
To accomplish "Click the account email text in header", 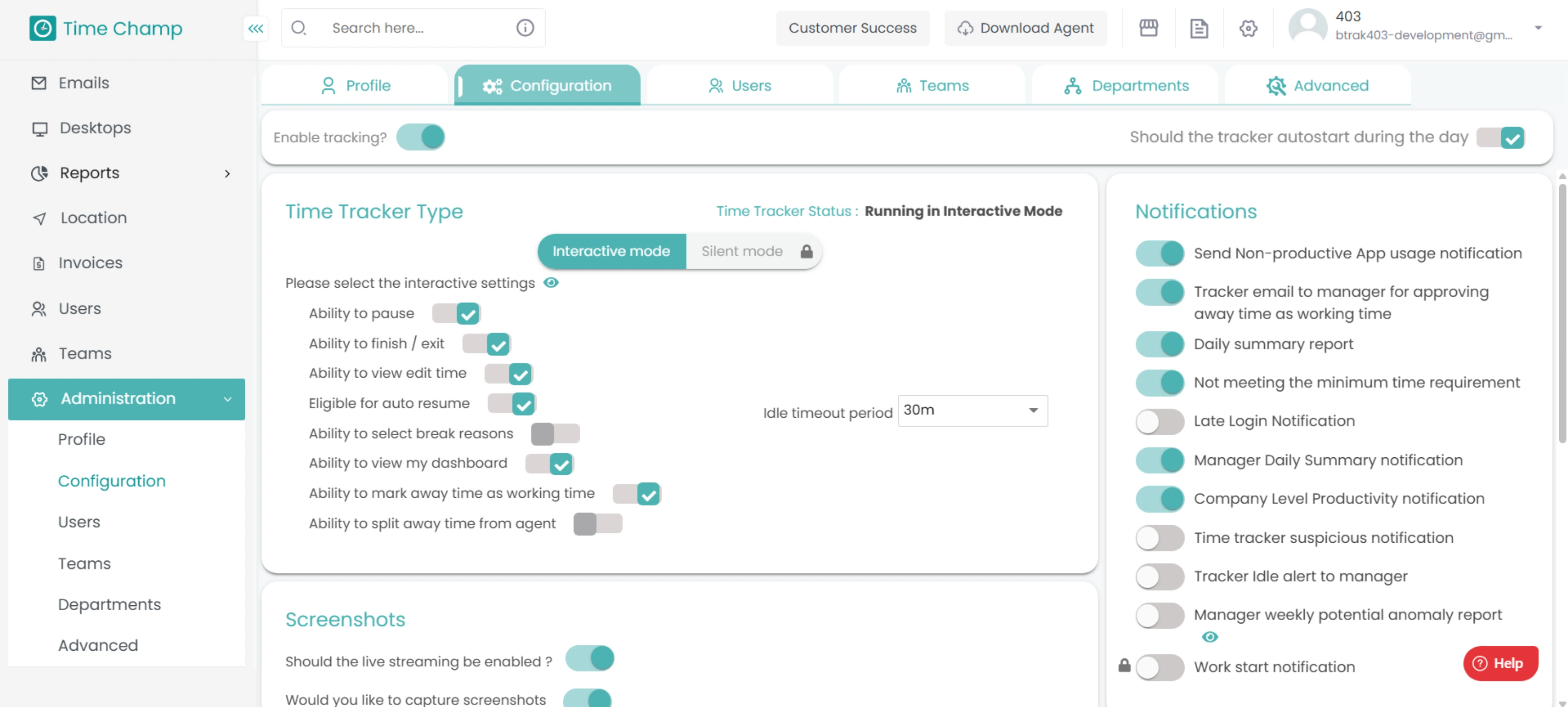I will pyautogui.click(x=1423, y=35).
